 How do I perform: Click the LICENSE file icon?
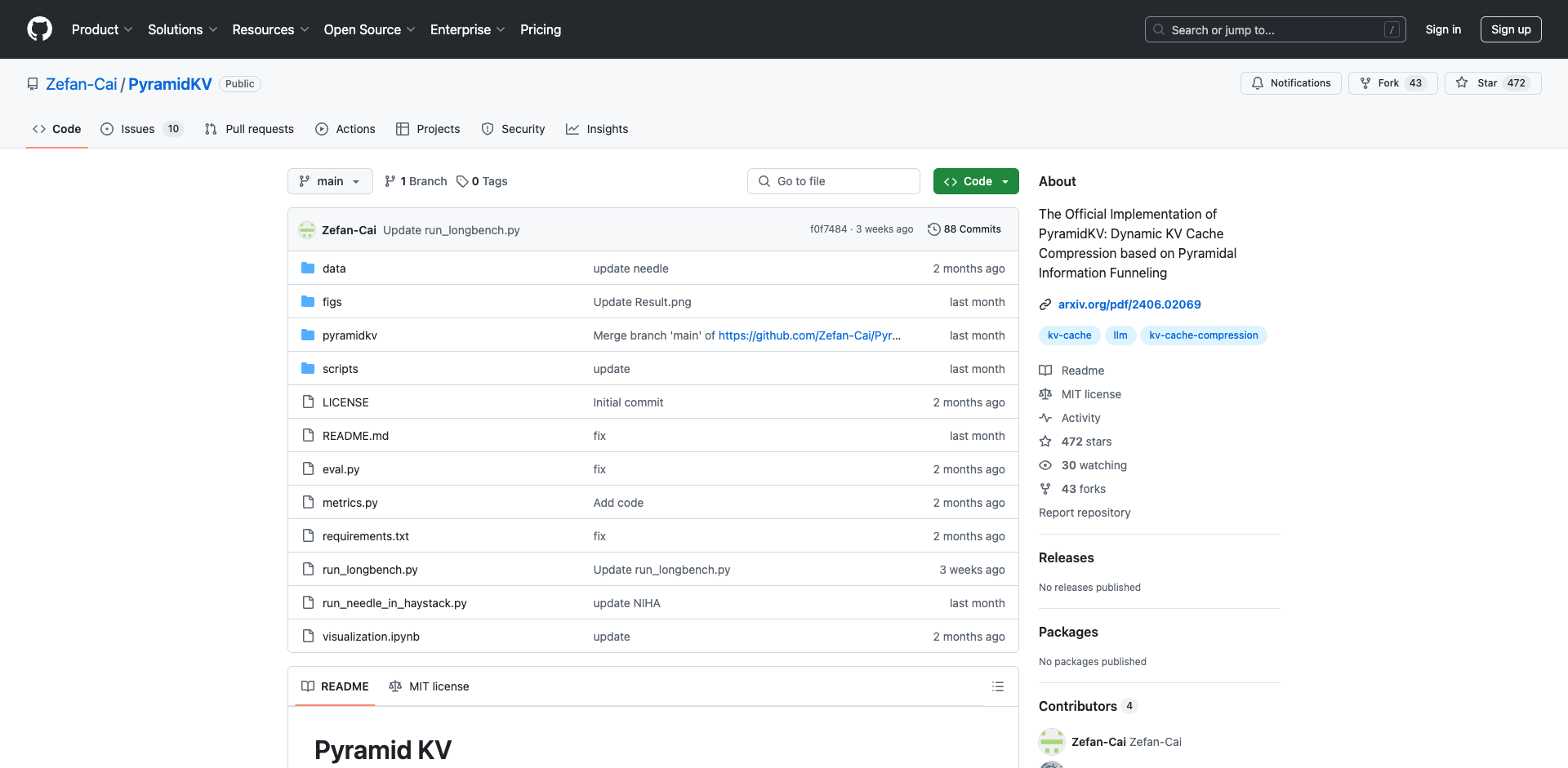(308, 402)
